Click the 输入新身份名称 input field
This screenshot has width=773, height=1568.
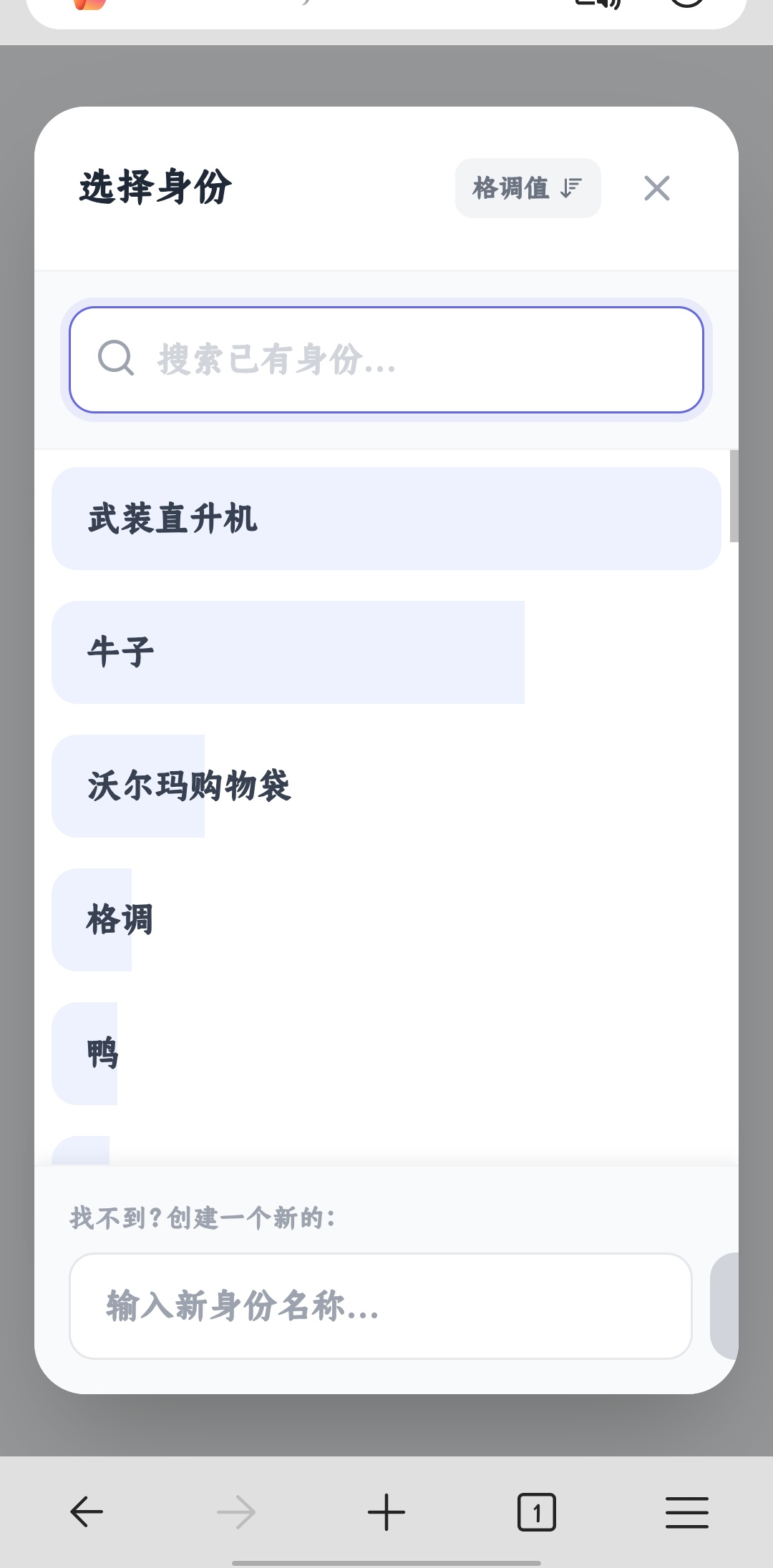point(379,1305)
